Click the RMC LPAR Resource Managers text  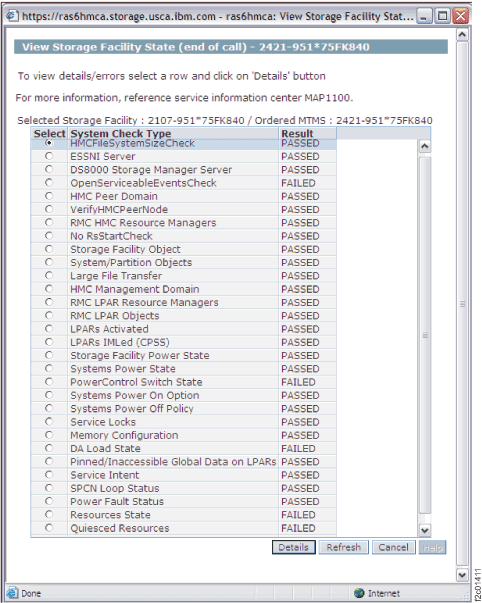coord(144,302)
